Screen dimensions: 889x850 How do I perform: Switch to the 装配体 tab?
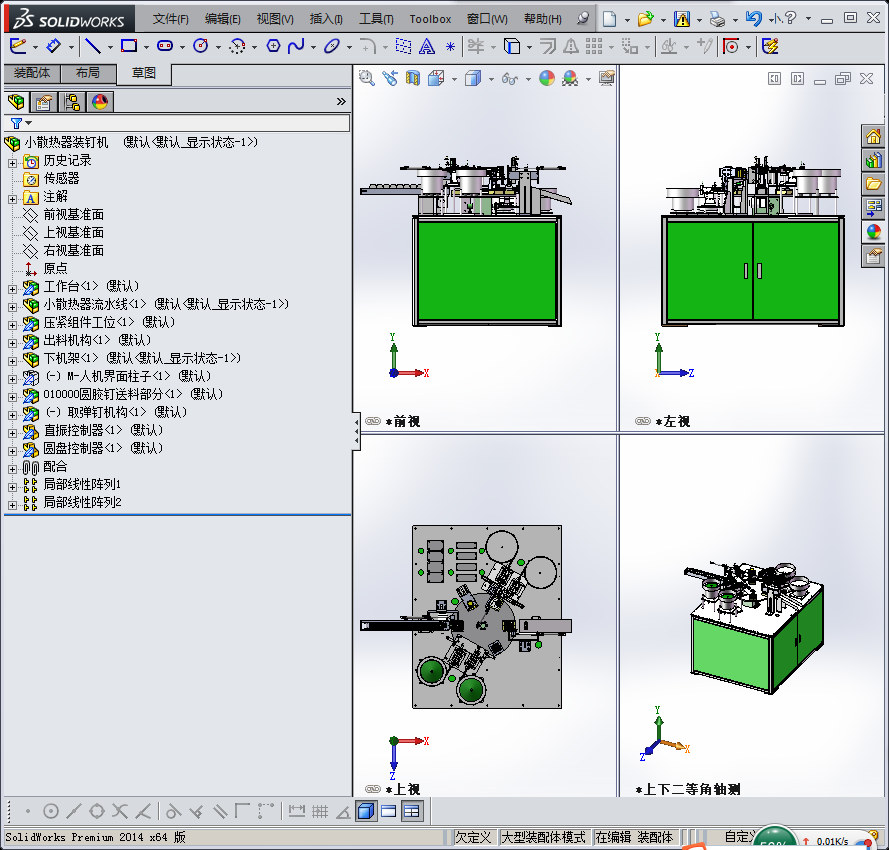point(32,73)
